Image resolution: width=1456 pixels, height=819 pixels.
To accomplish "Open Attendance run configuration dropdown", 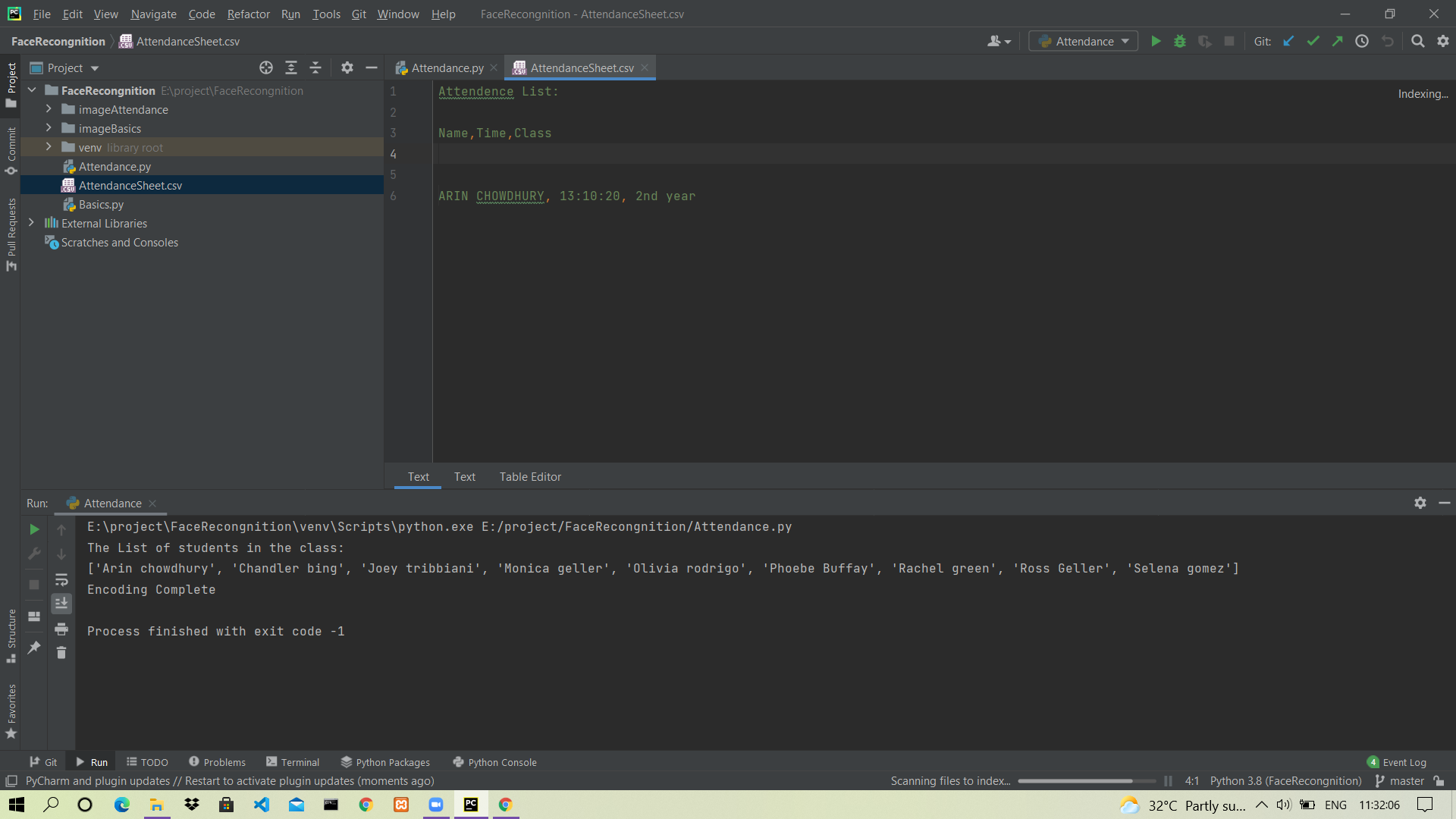I will coord(1084,42).
